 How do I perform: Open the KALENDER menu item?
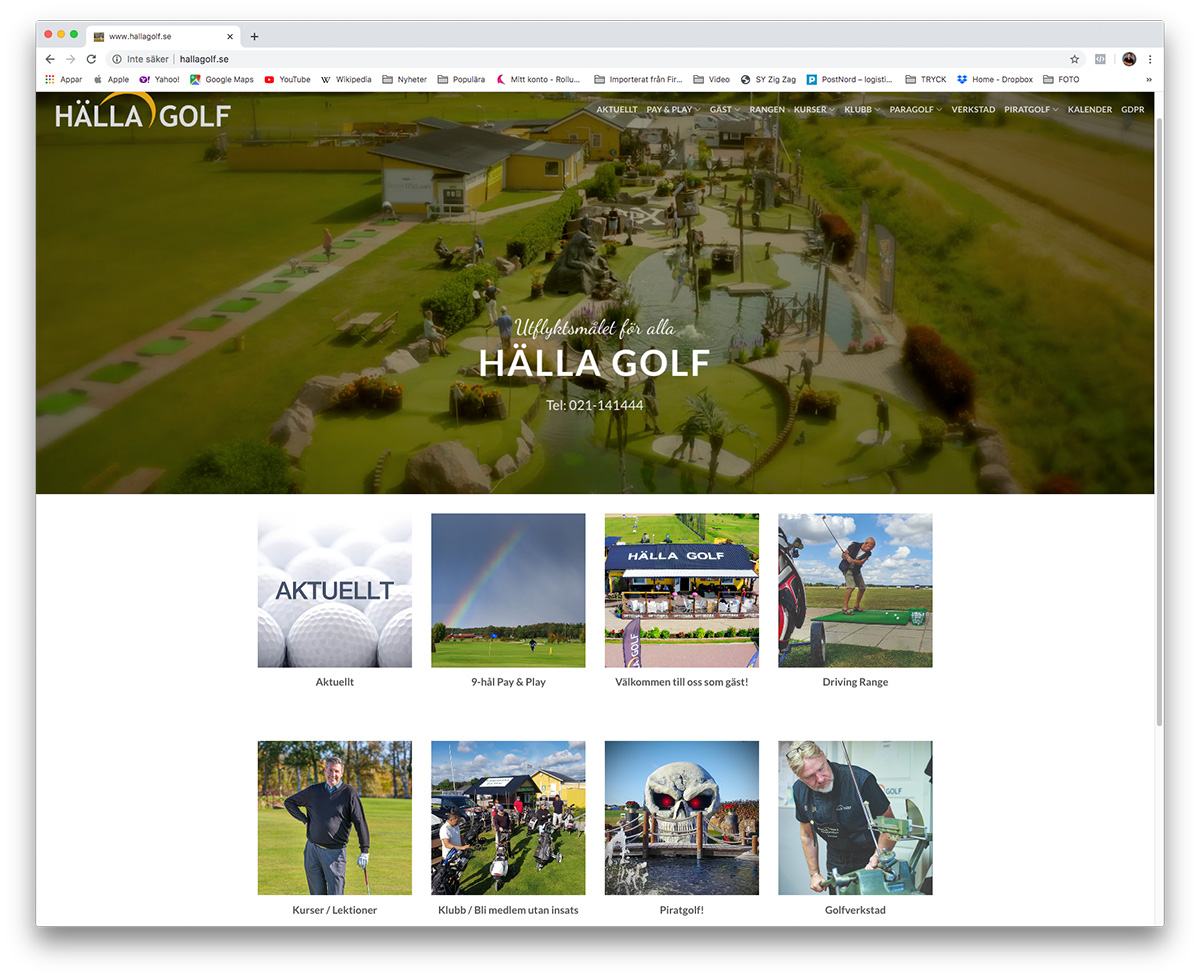[1089, 110]
